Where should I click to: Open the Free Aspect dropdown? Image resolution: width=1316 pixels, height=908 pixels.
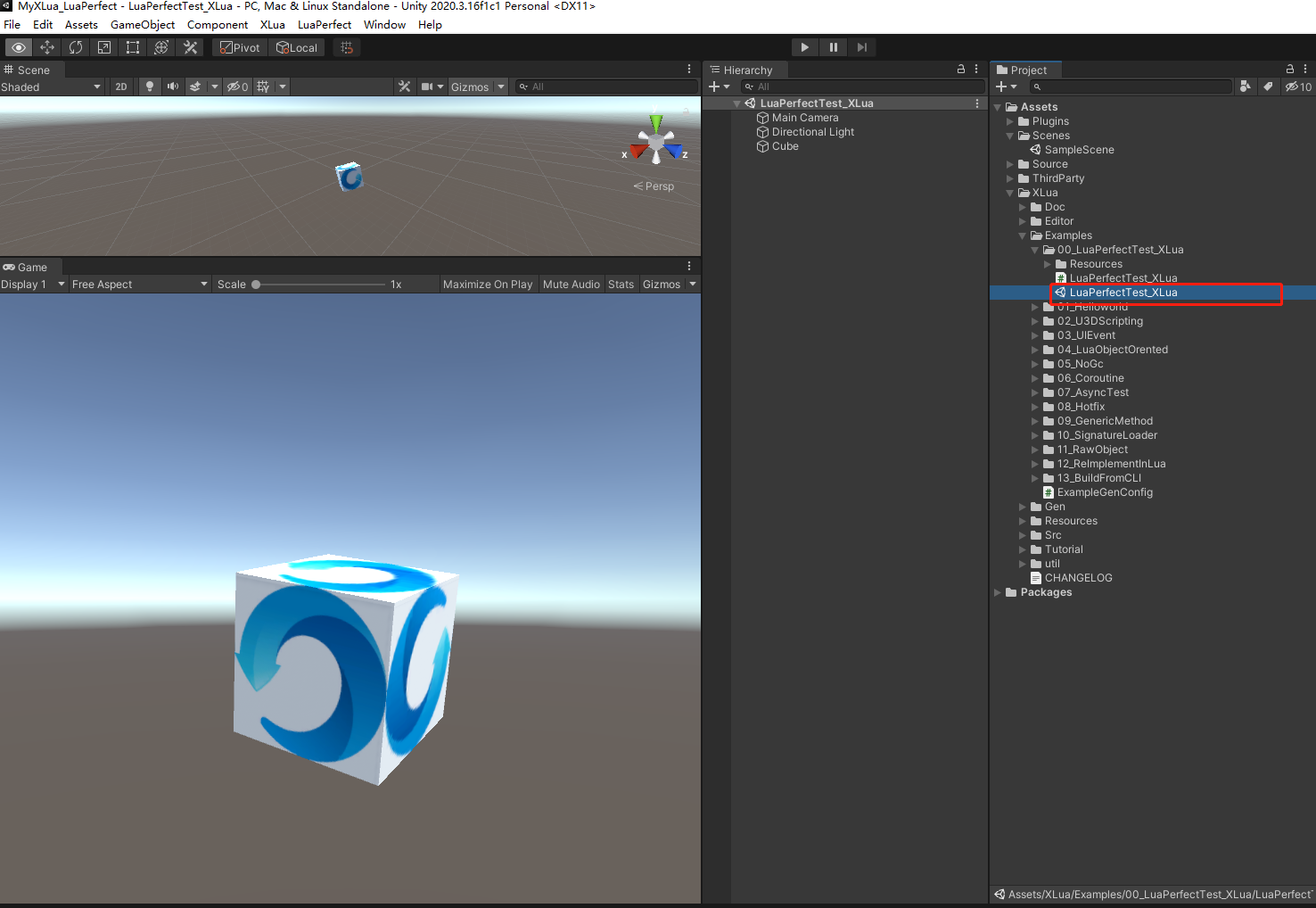coord(138,284)
